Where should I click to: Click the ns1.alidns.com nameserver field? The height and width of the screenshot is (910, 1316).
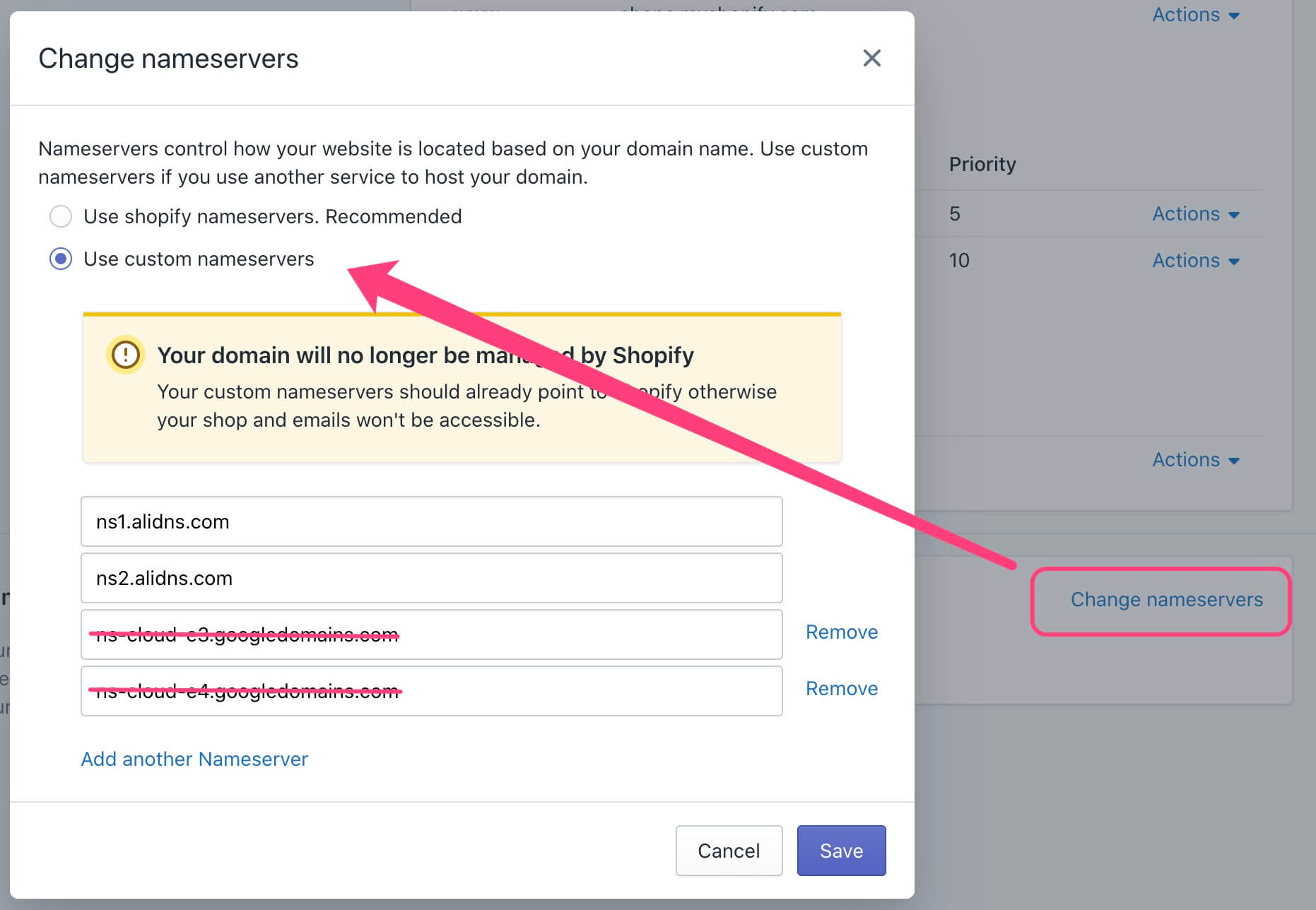click(x=431, y=521)
